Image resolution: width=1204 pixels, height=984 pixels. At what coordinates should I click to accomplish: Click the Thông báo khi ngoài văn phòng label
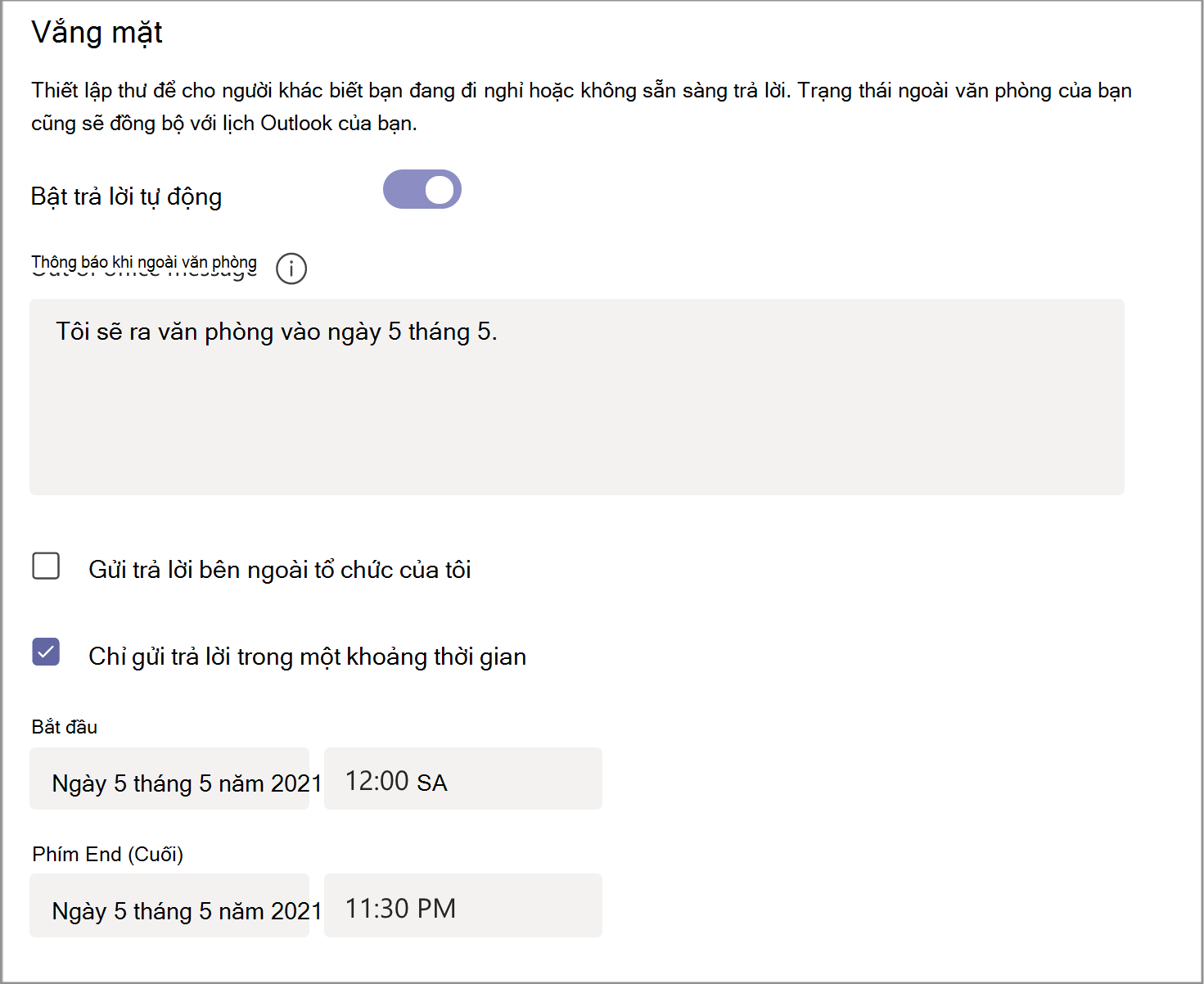pos(144,263)
